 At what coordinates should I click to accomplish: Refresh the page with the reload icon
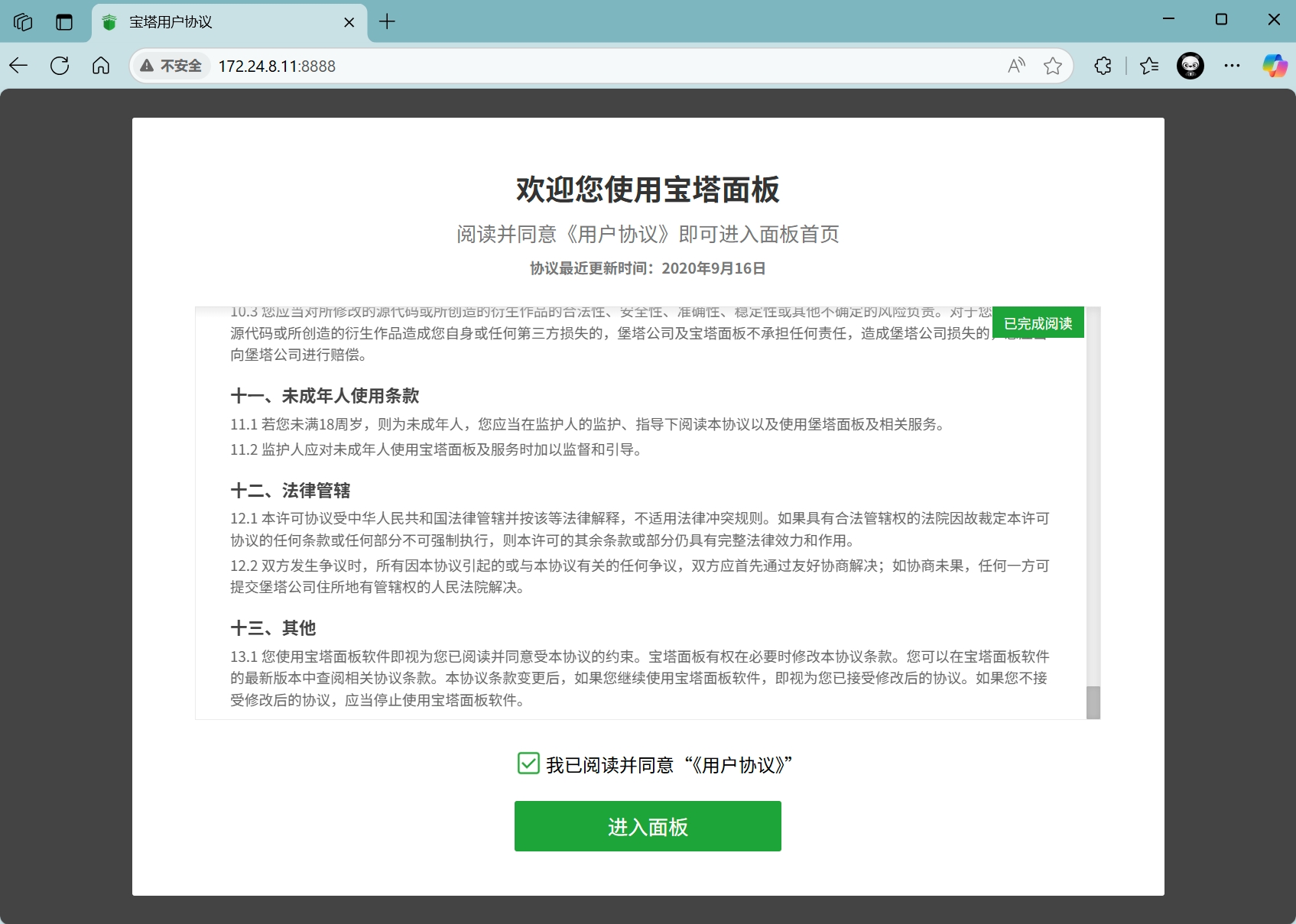click(x=60, y=66)
